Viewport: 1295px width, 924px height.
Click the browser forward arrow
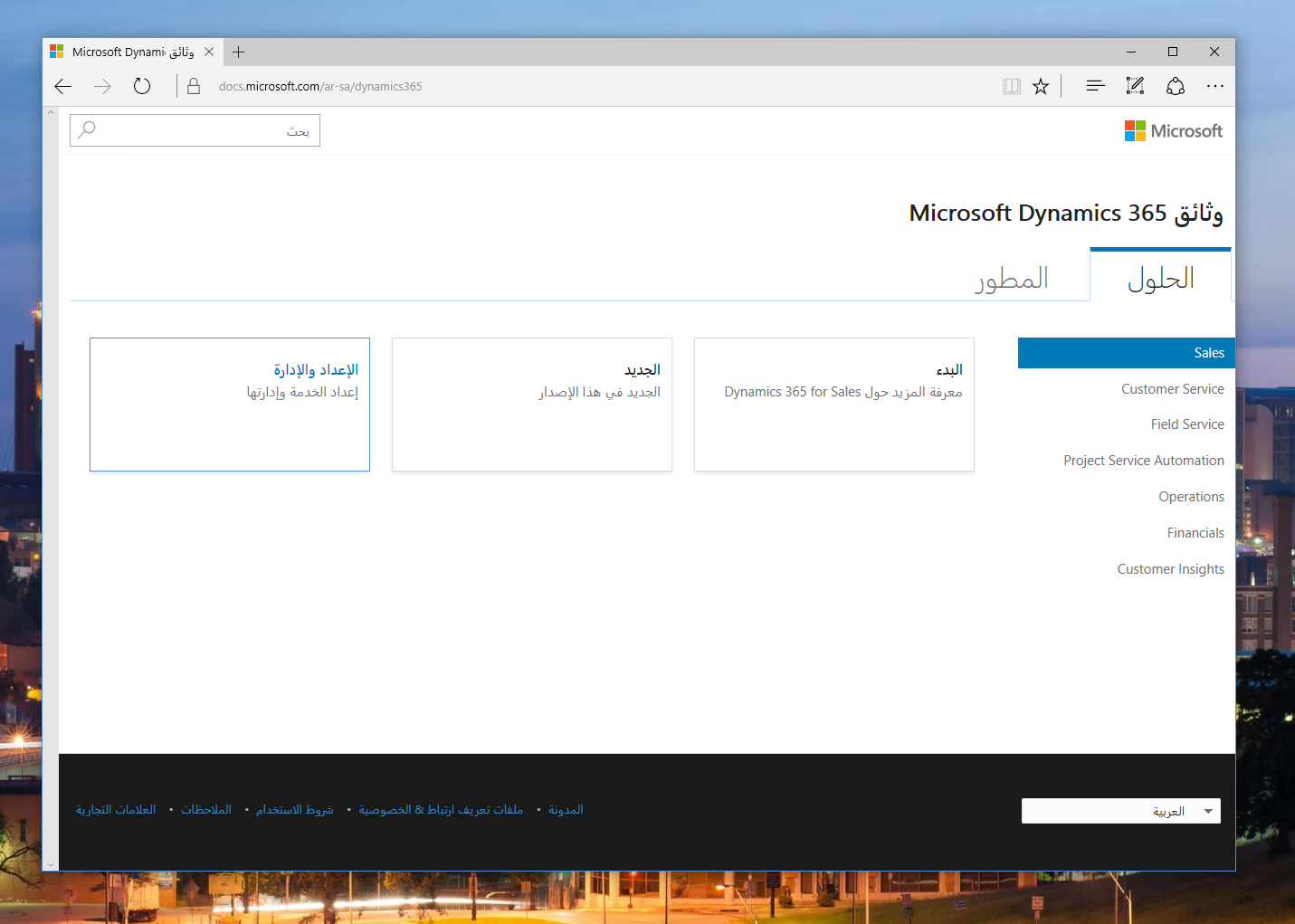point(102,86)
